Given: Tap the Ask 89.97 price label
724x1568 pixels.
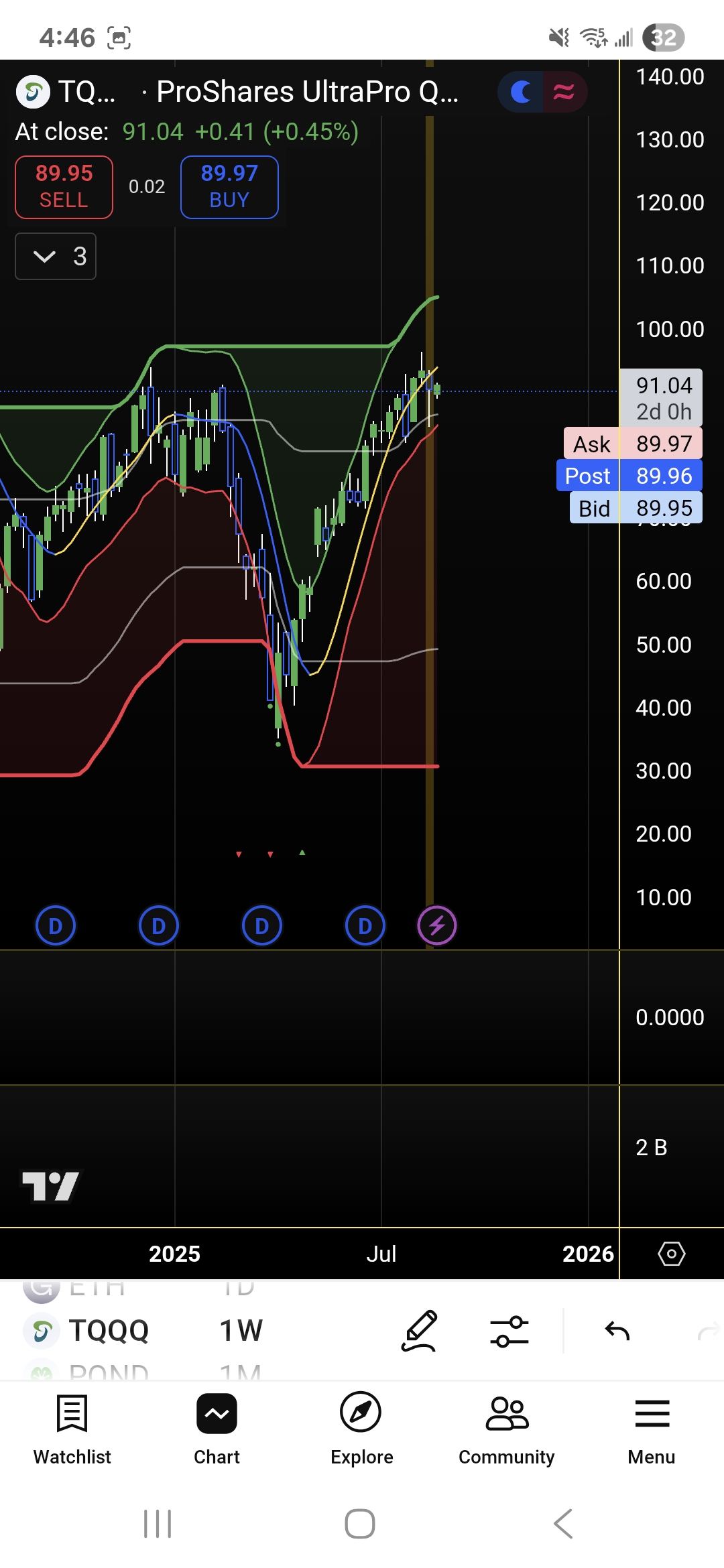Looking at the screenshot, I should (633, 444).
